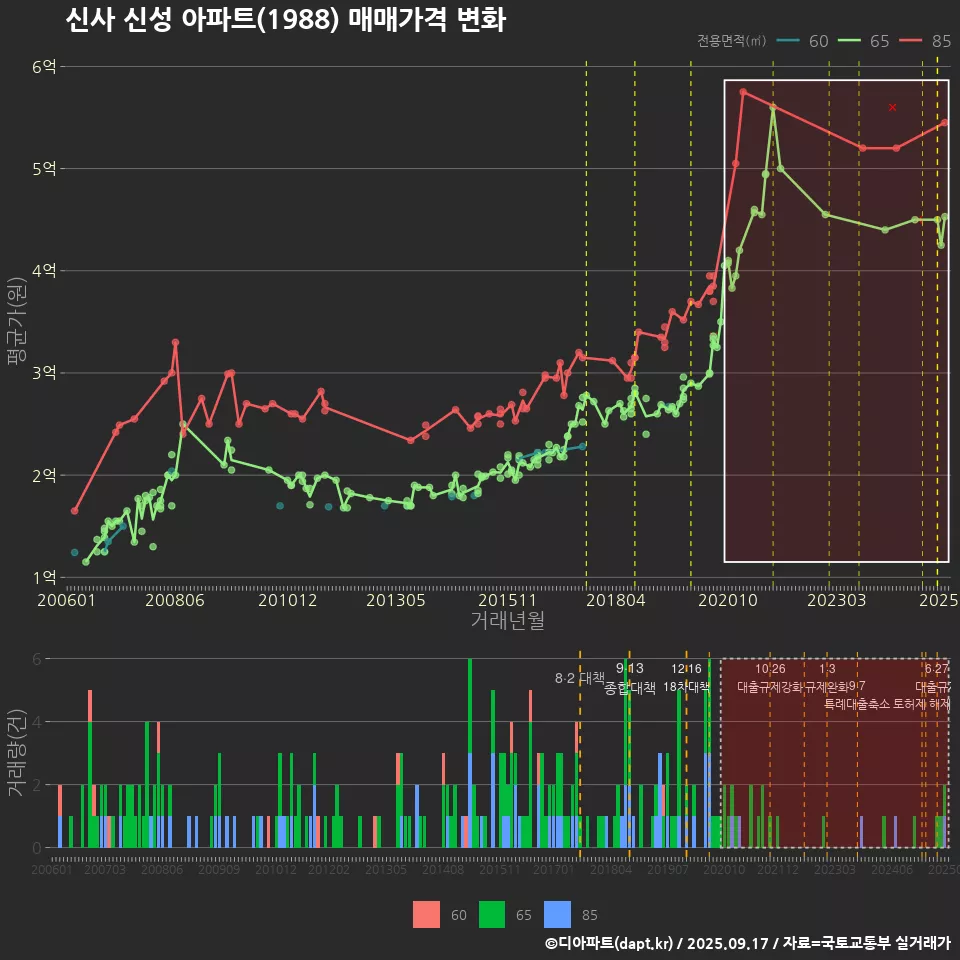Click the red X marker in highlighted area
This screenshot has width=960, height=960.
click(892, 107)
